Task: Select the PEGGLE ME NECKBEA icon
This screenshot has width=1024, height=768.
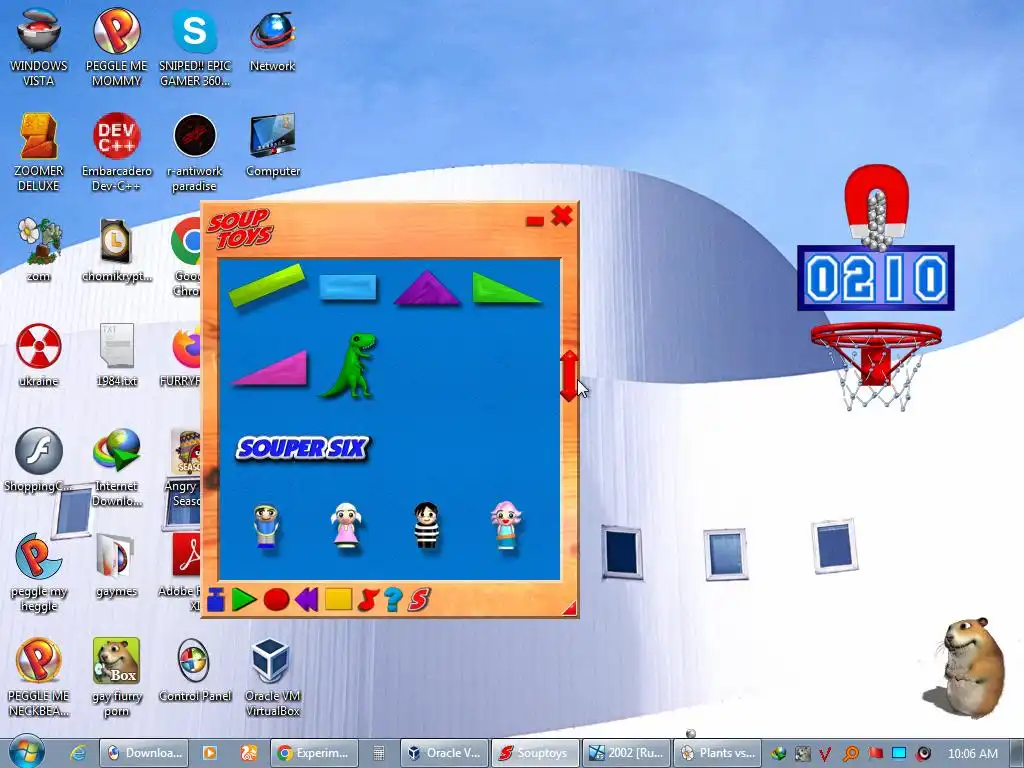Action: [39, 677]
